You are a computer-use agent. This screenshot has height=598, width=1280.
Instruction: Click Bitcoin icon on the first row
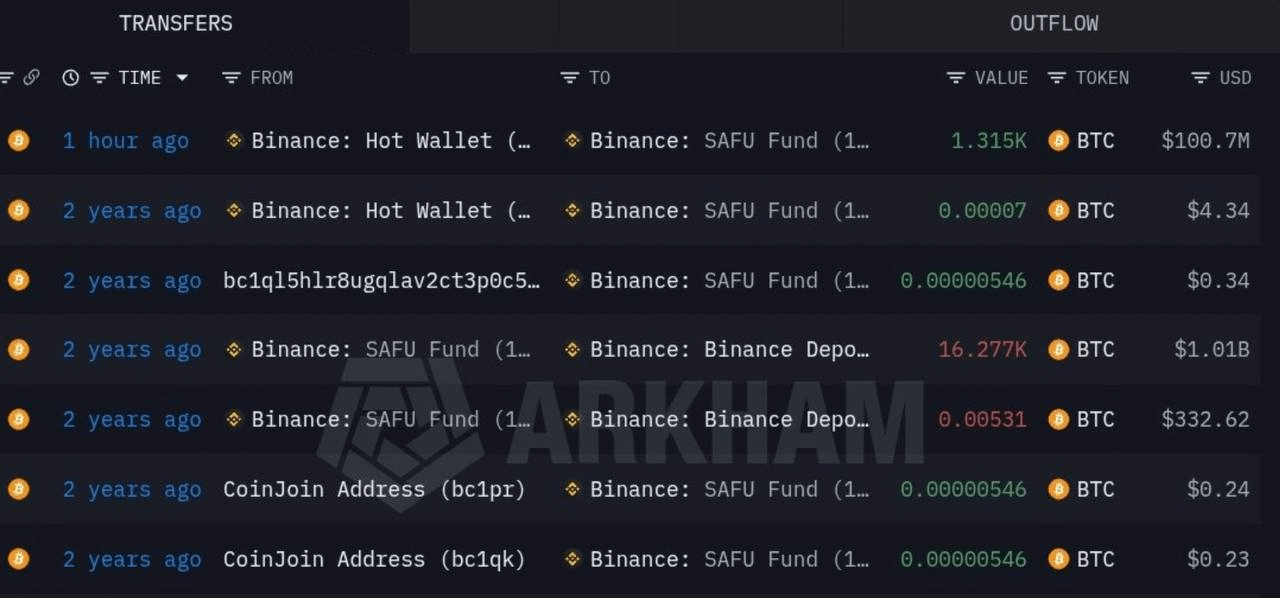click(x=18, y=140)
